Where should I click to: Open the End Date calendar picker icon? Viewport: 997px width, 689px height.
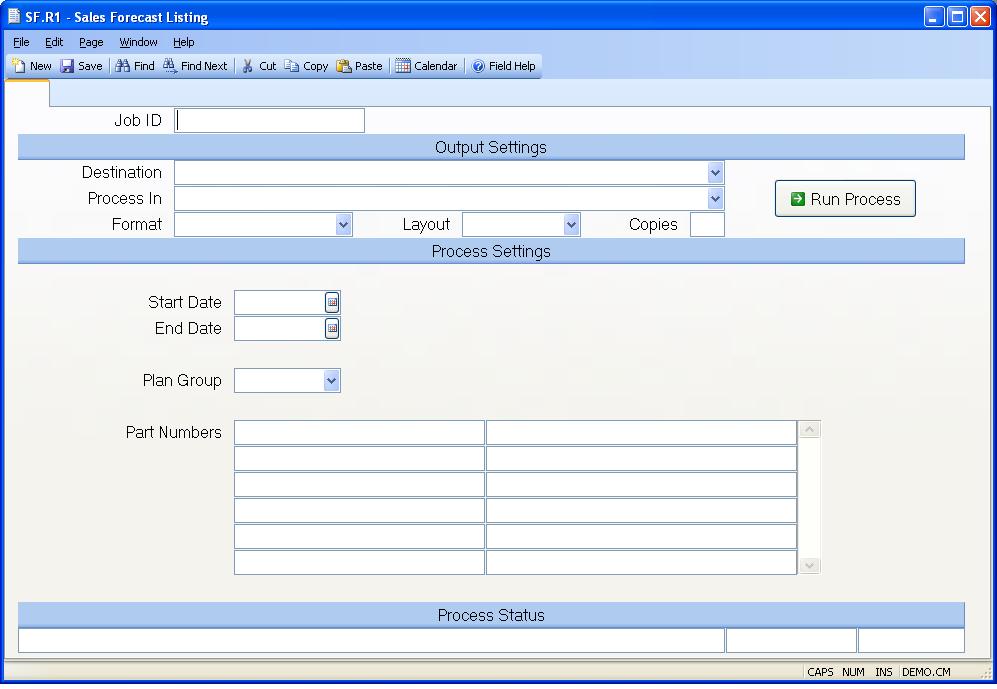[x=332, y=329]
